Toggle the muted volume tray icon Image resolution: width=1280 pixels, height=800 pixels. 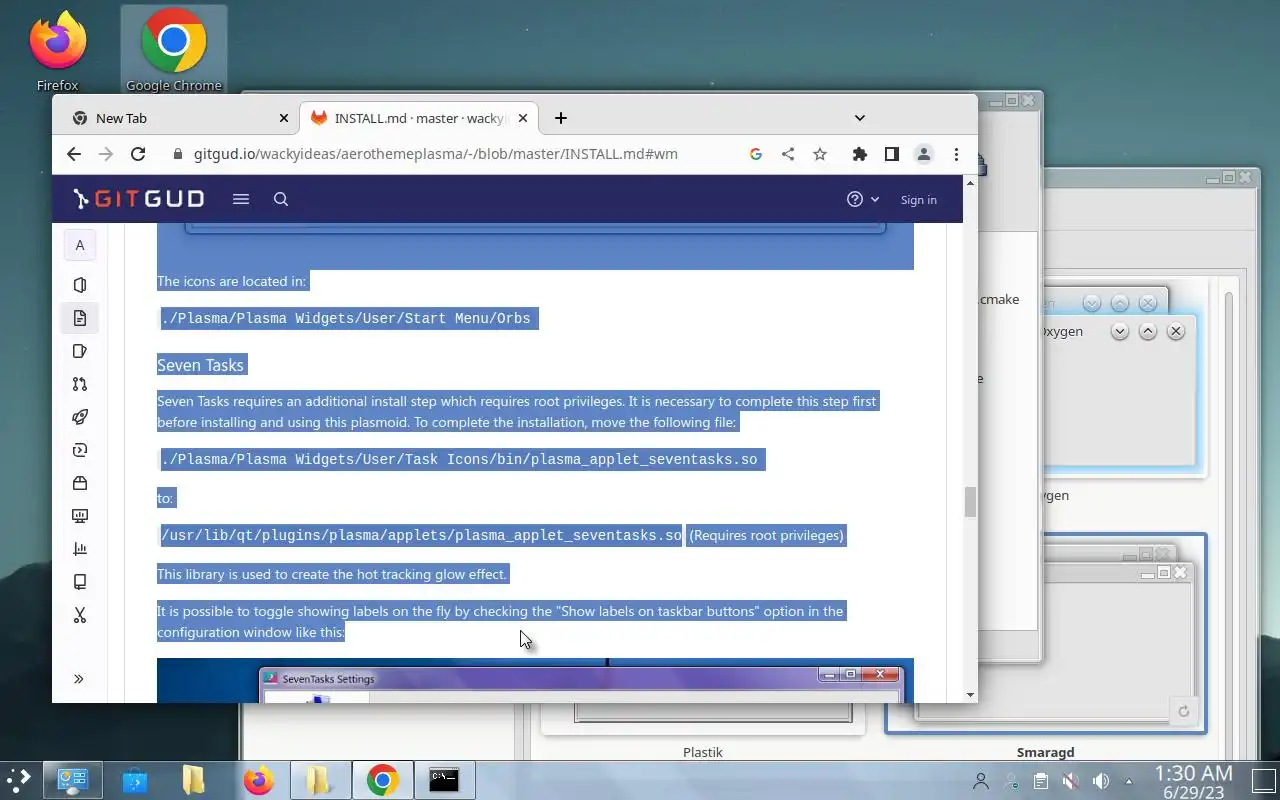pos(1070,781)
